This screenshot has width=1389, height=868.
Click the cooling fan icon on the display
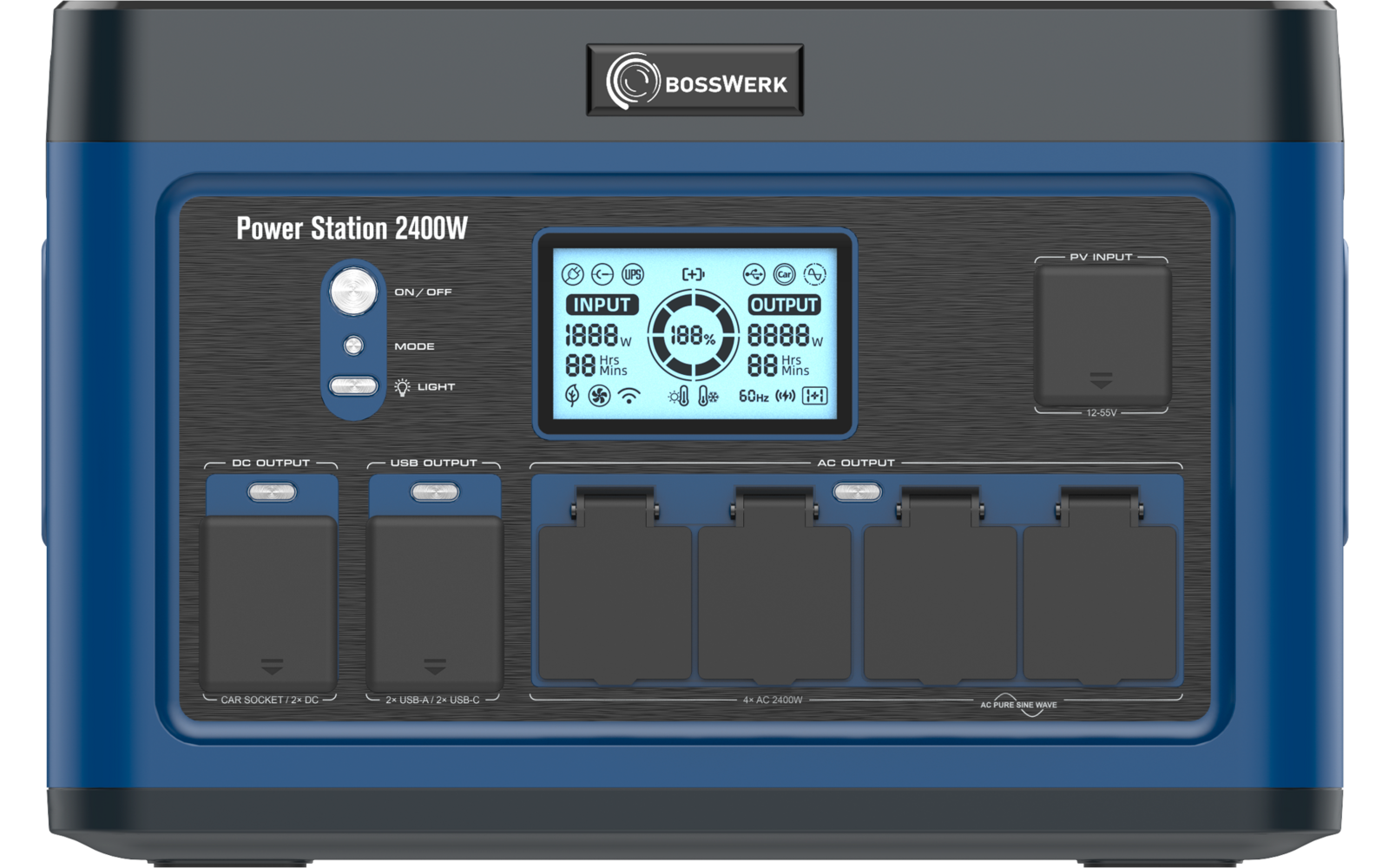click(x=599, y=396)
